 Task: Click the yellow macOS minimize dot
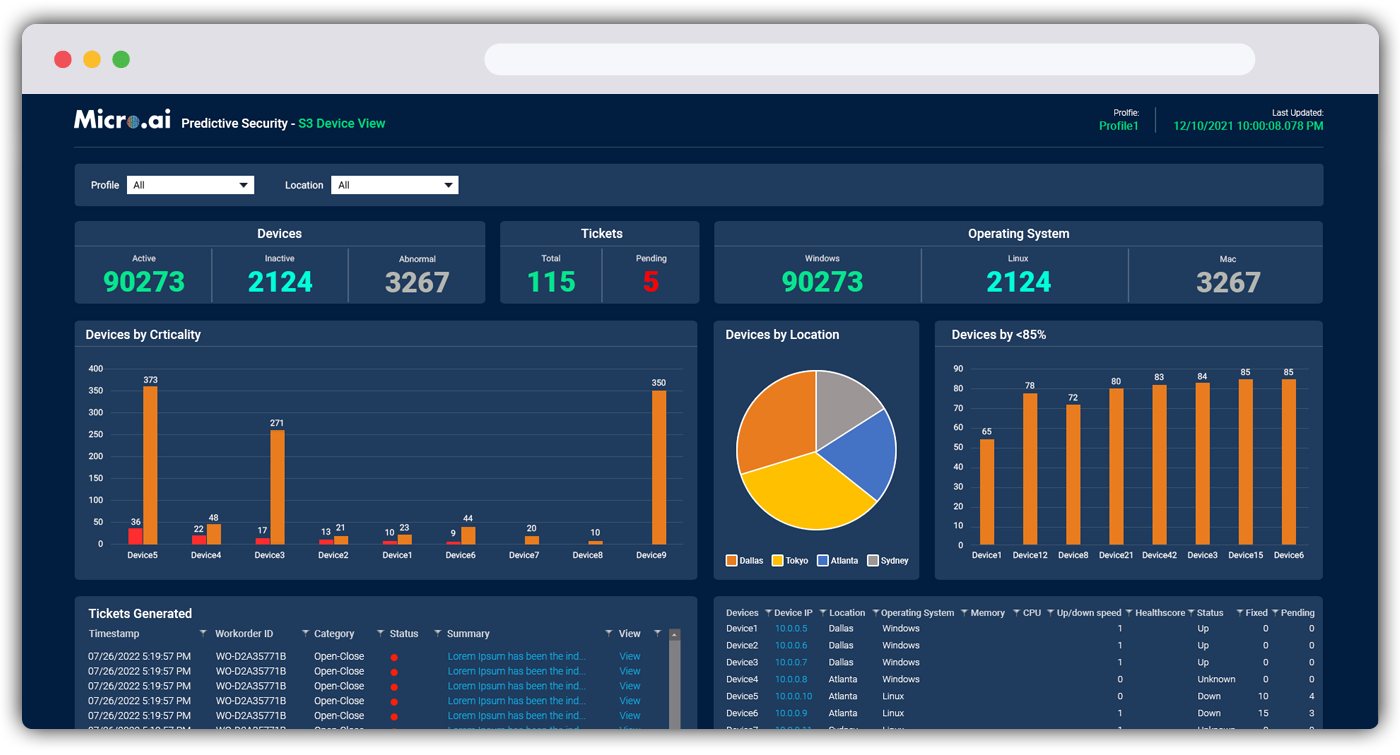coord(92,59)
